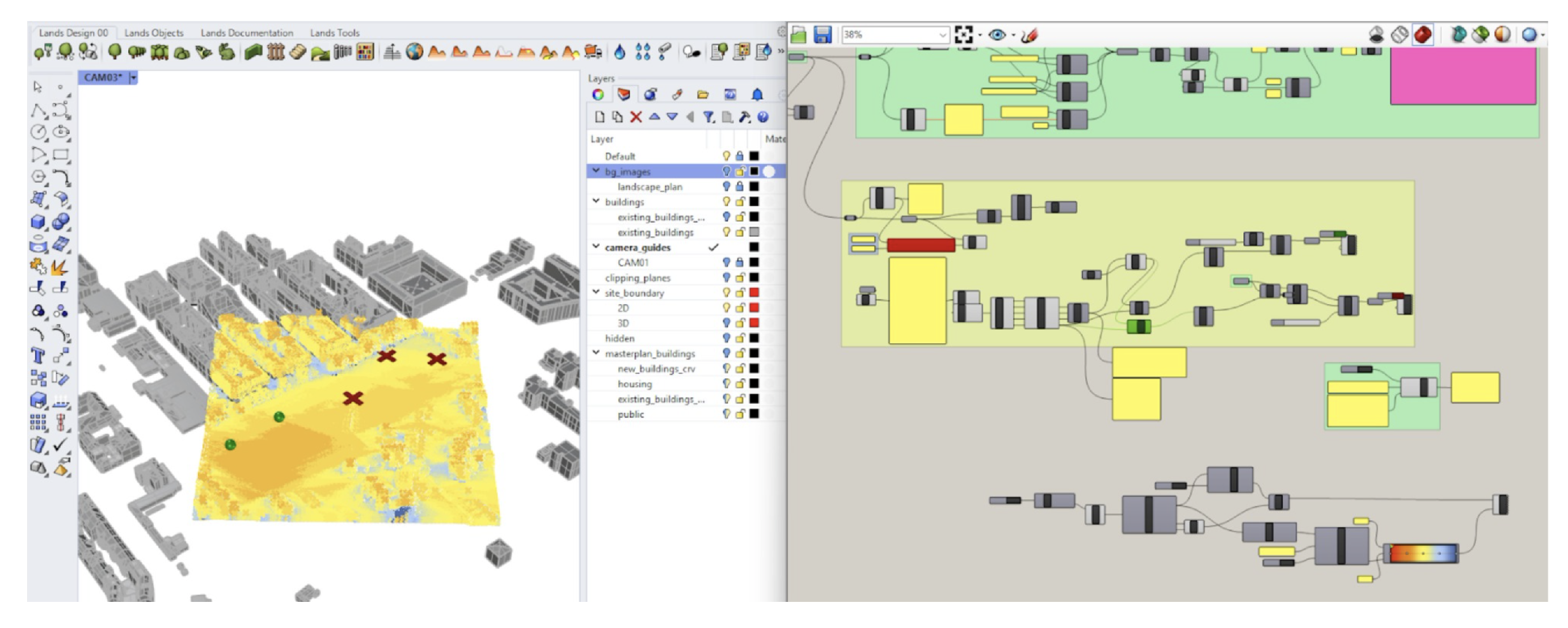Open the Lands Documentation tab
This screenshot has width=1568, height=628.
[247, 33]
